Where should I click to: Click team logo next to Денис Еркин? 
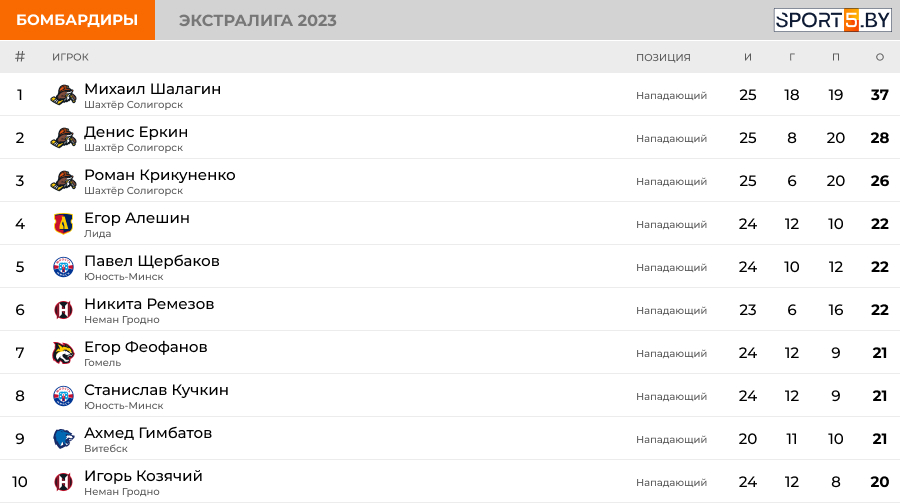click(63, 138)
